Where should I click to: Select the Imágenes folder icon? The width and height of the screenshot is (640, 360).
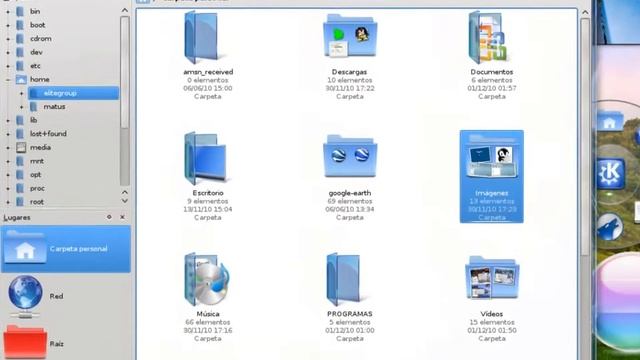point(491,156)
